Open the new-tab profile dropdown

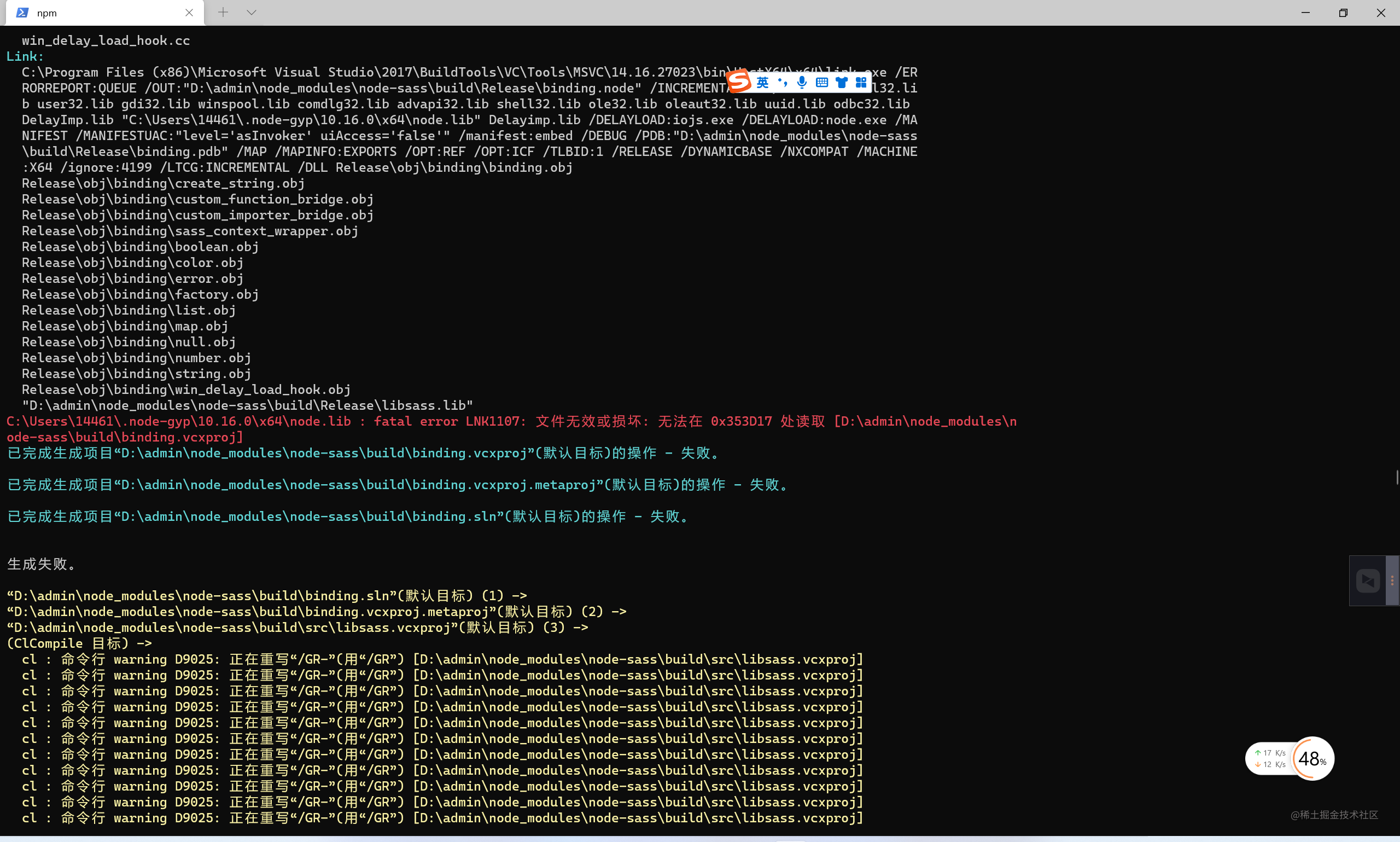[x=252, y=12]
